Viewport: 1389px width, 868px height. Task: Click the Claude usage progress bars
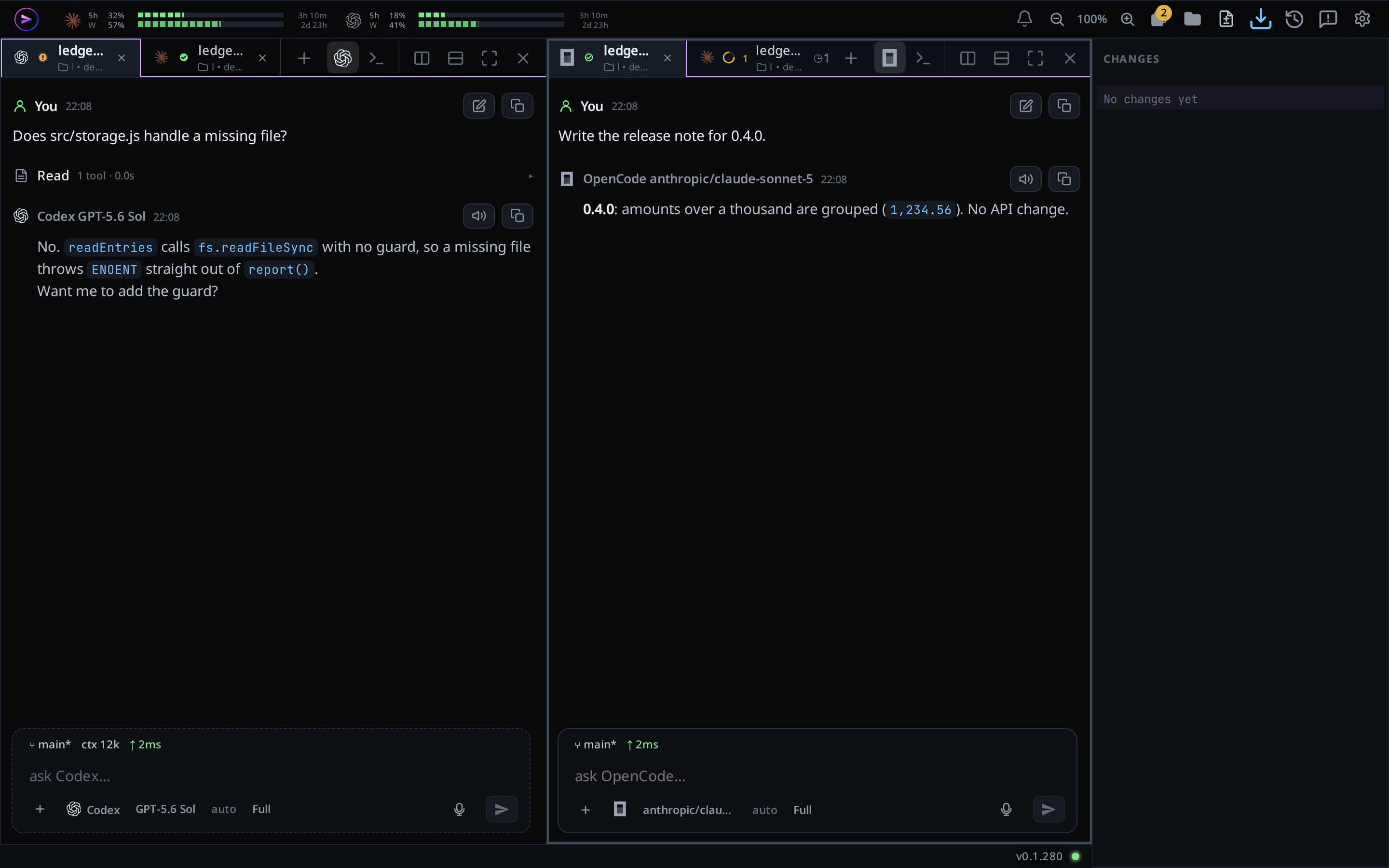210,19
